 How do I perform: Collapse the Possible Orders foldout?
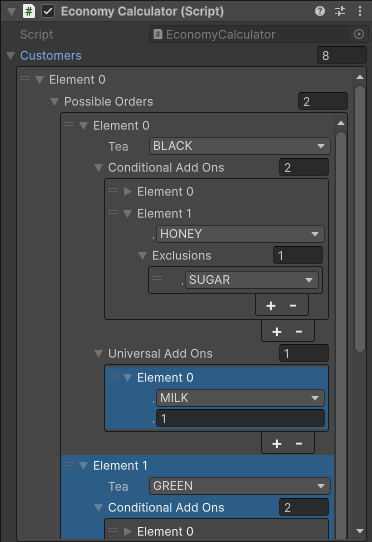tap(54, 102)
